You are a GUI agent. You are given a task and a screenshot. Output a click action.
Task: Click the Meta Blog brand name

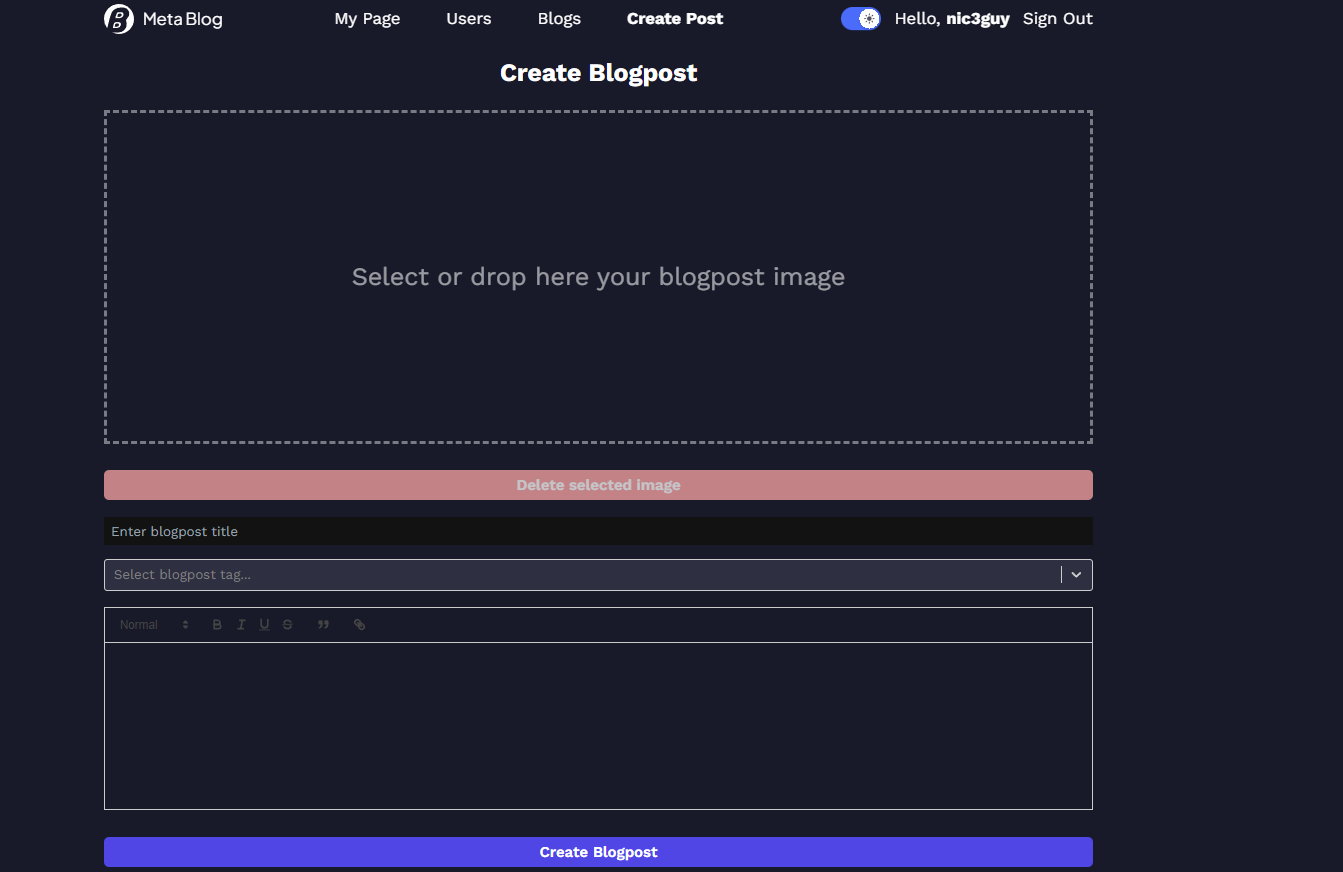click(x=183, y=19)
